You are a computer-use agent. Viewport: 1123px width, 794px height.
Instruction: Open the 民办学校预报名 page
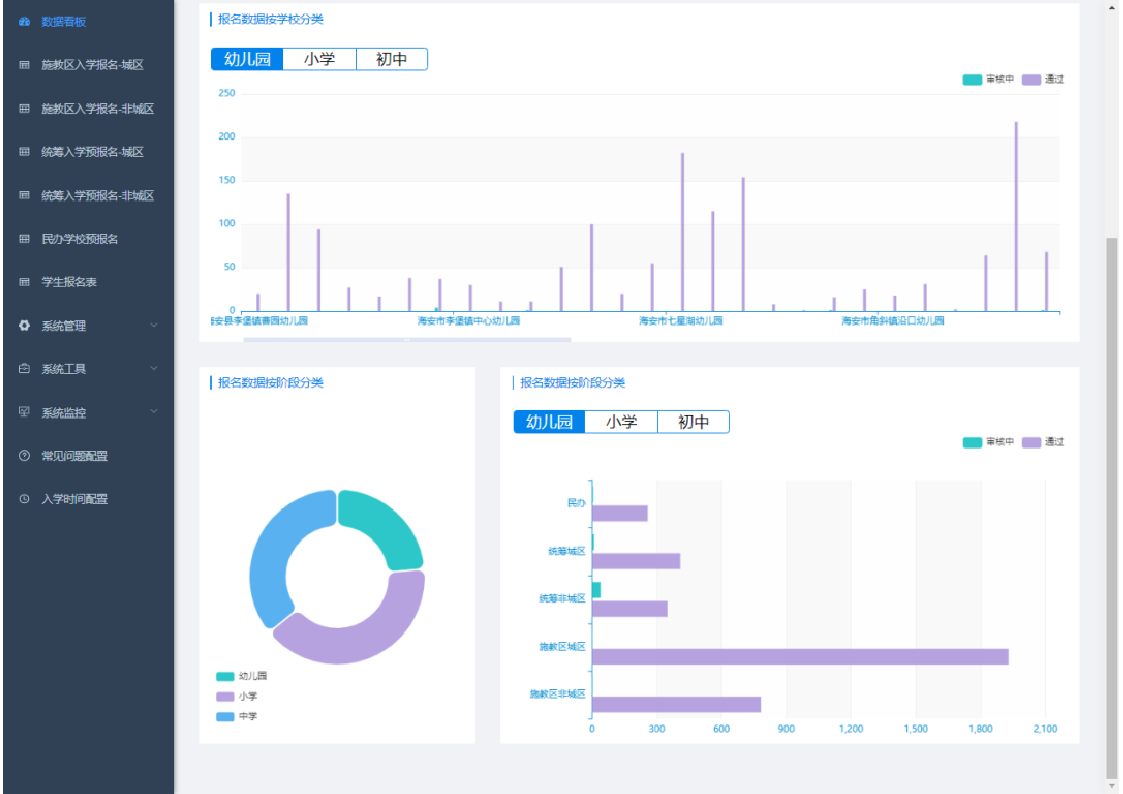[80, 239]
